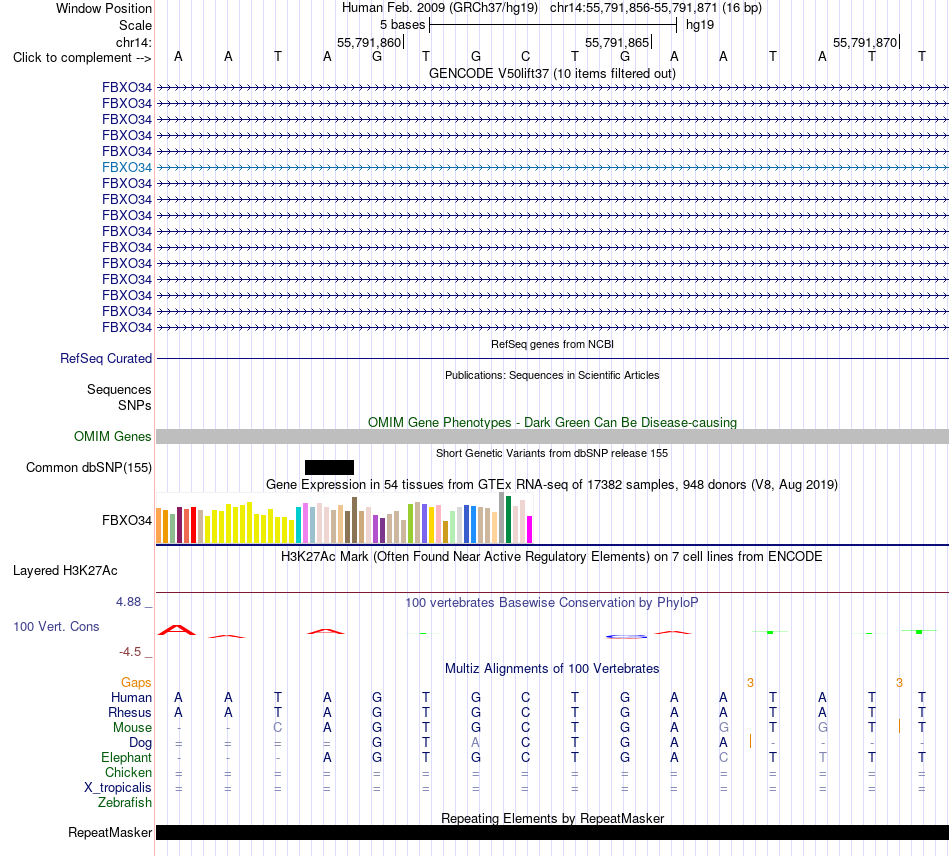The height and width of the screenshot is (856, 950).
Task: Click the Elephant alignment row label
Action: click(126, 758)
